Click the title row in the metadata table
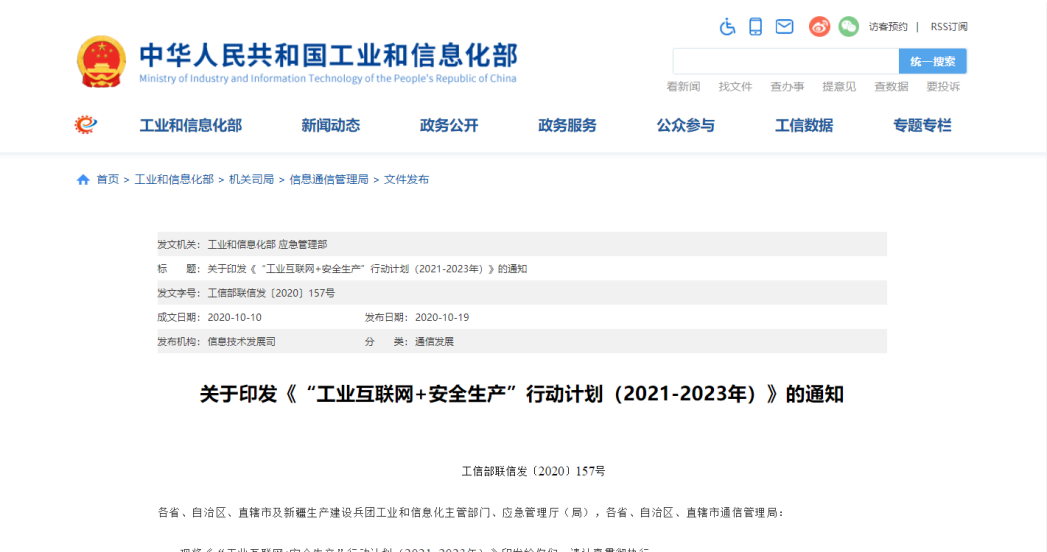1047x552 pixels. pos(522,269)
